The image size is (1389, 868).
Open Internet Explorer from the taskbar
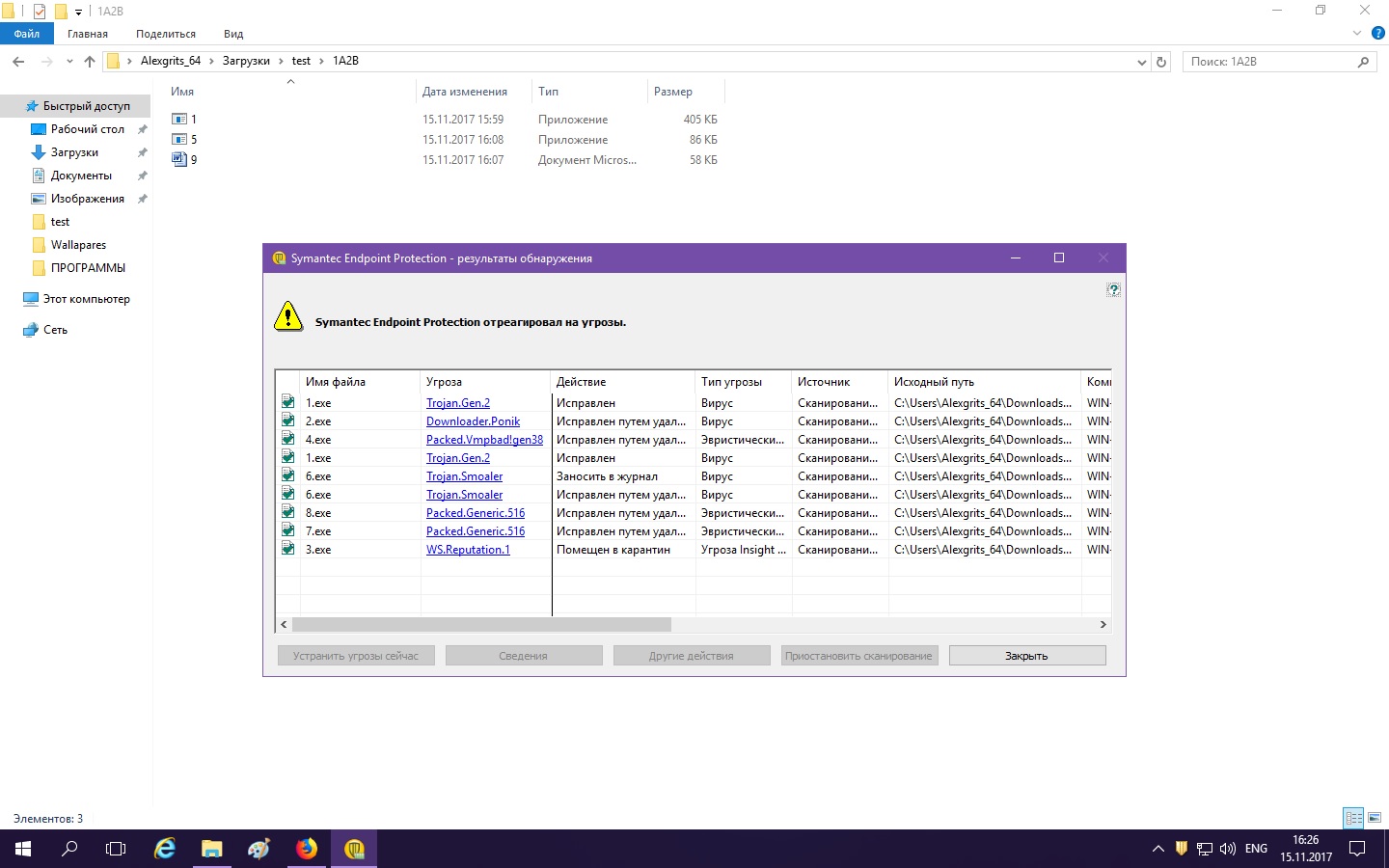(x=165, y=849)
